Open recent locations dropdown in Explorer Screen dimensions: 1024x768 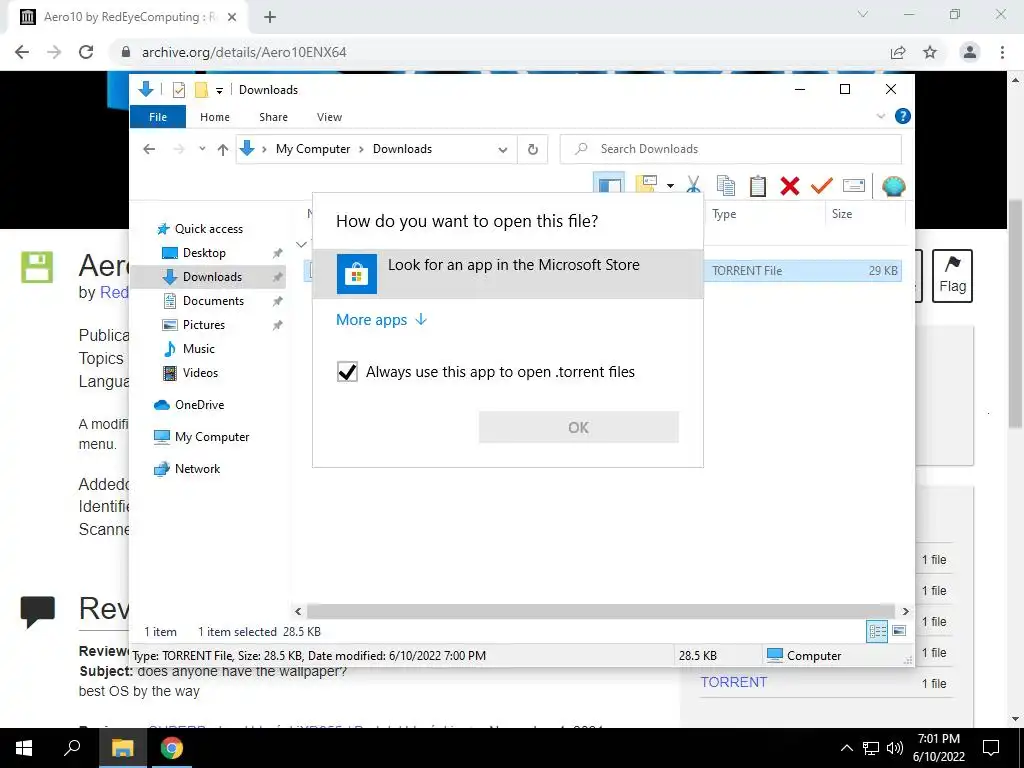point(202,149)
